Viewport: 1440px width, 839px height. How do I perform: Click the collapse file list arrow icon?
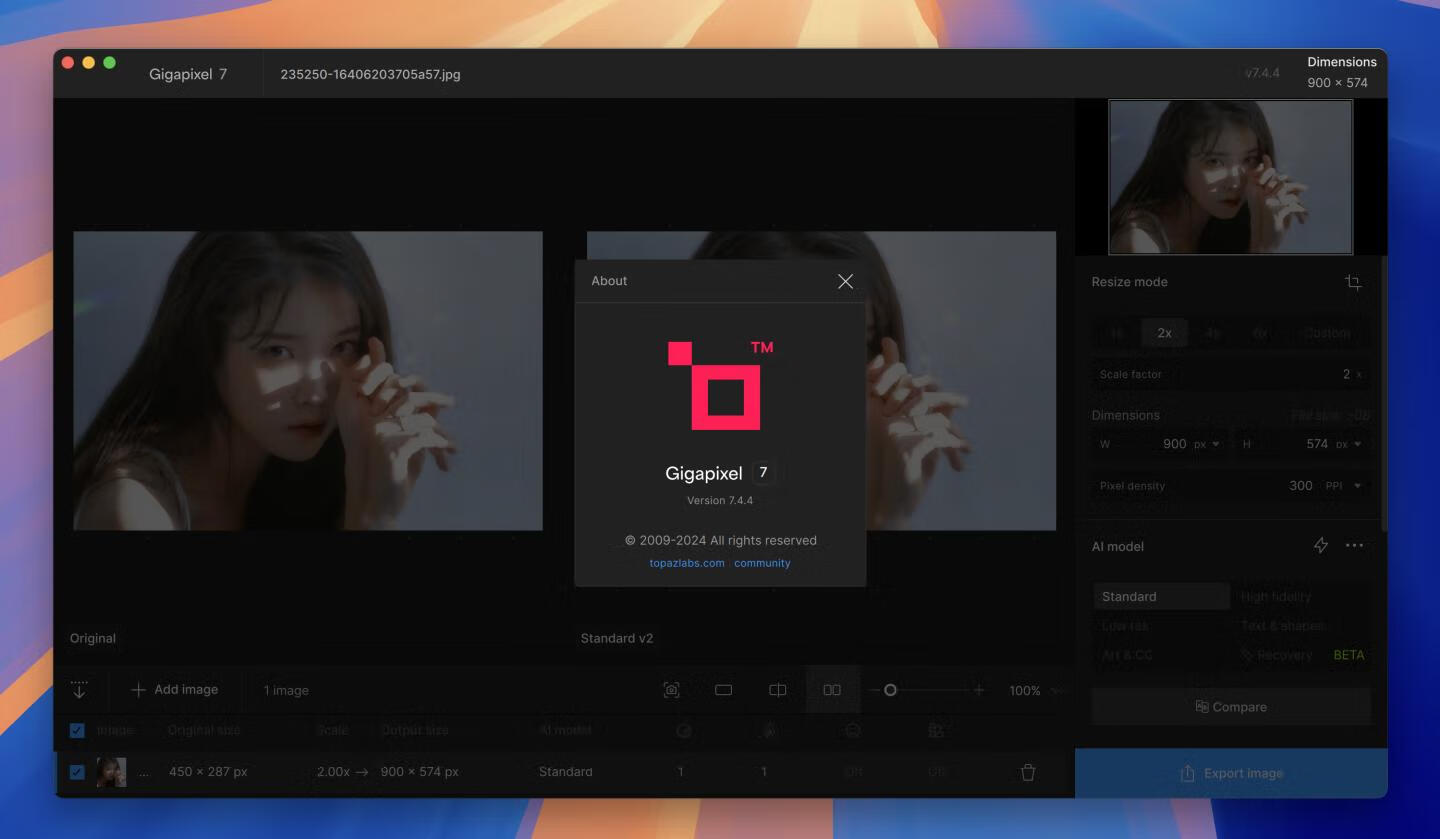79,690
